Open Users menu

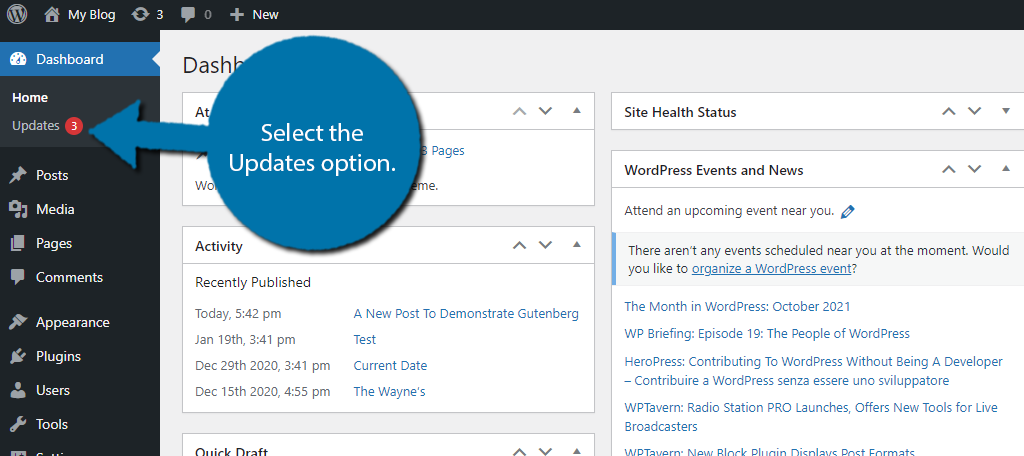coord(53,390)
